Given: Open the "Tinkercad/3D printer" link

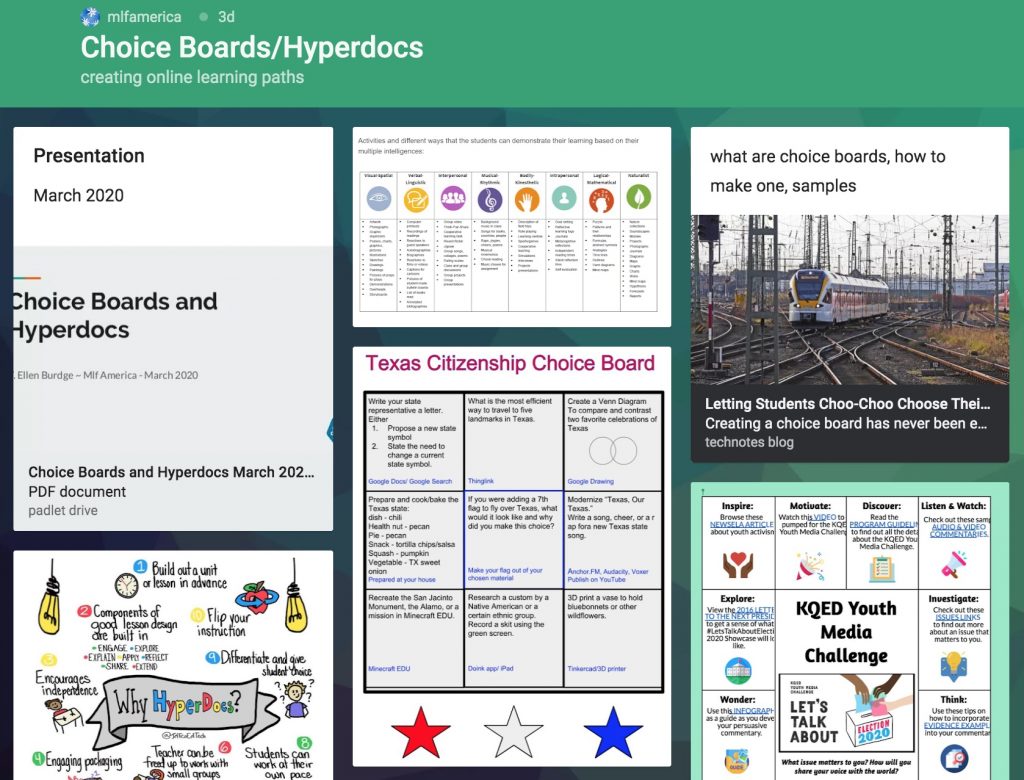Looking at the screenshot, I should click(x=596, y=668).
